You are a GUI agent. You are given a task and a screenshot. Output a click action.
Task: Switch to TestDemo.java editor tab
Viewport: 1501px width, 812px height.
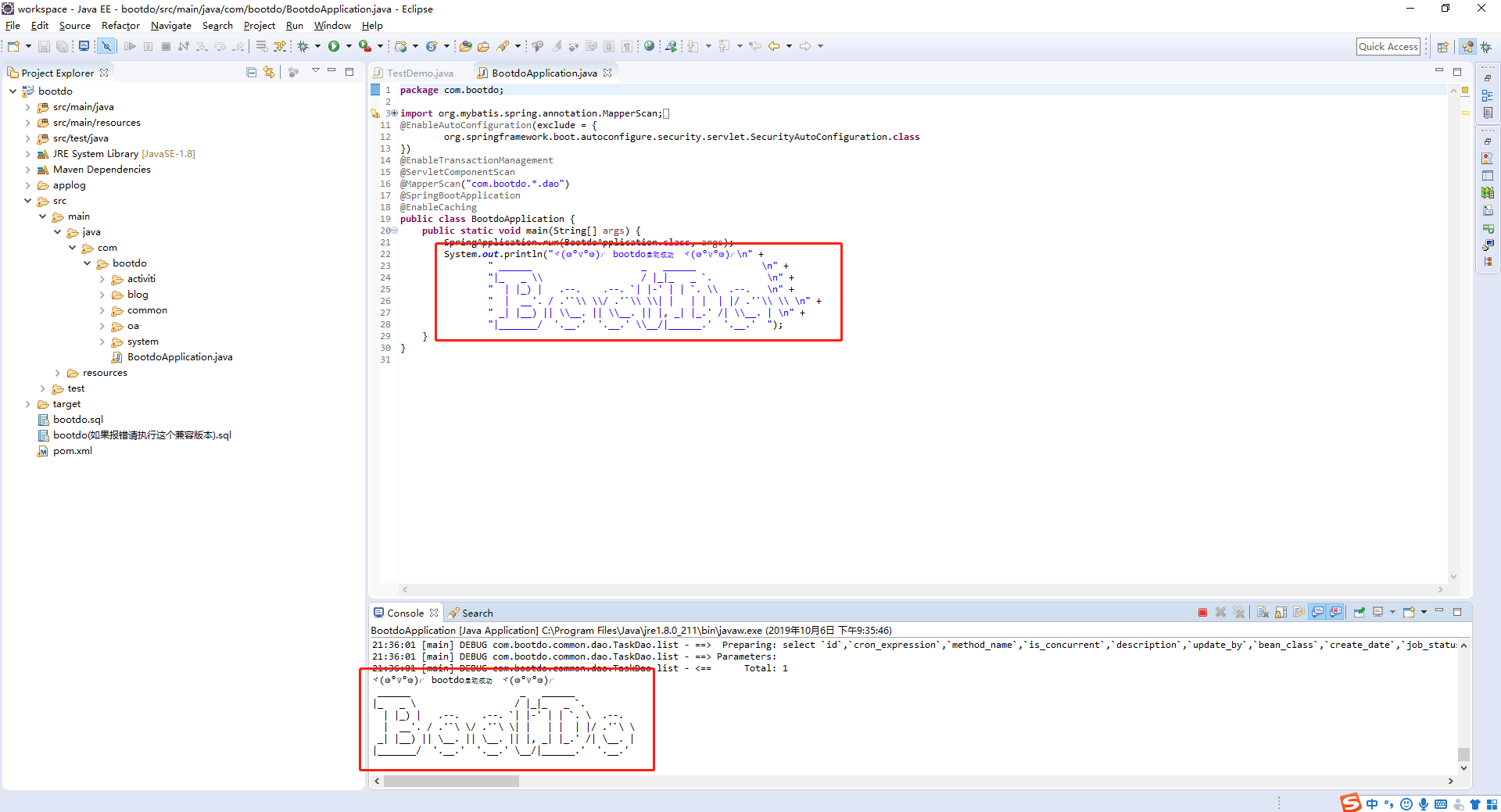pyautogui.click(x=414, y=73)
